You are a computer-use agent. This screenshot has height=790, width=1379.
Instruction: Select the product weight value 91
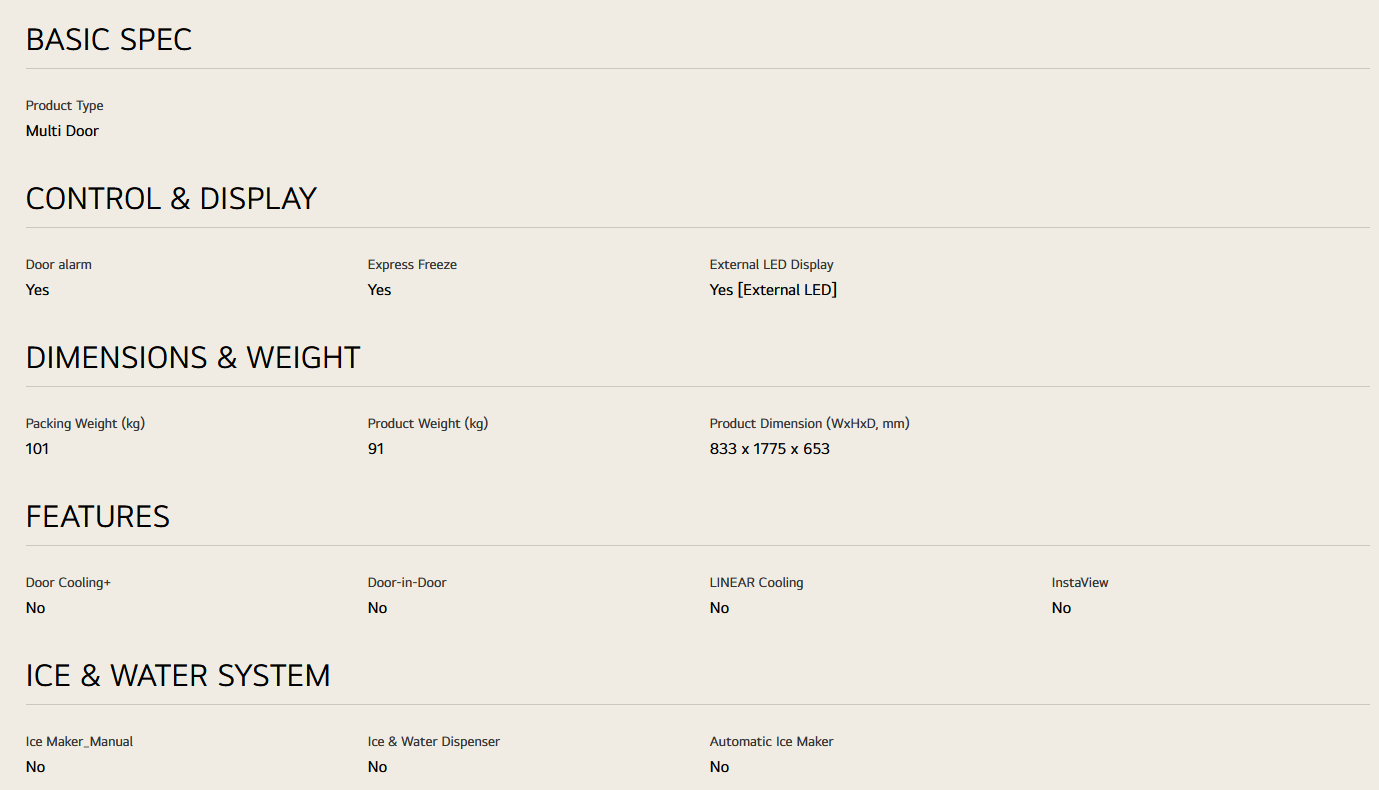click(376, 449)
